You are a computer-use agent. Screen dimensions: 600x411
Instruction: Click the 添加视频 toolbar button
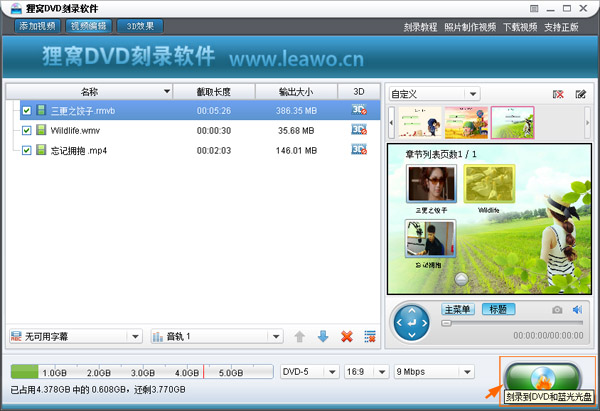click(x=38, y=26)
